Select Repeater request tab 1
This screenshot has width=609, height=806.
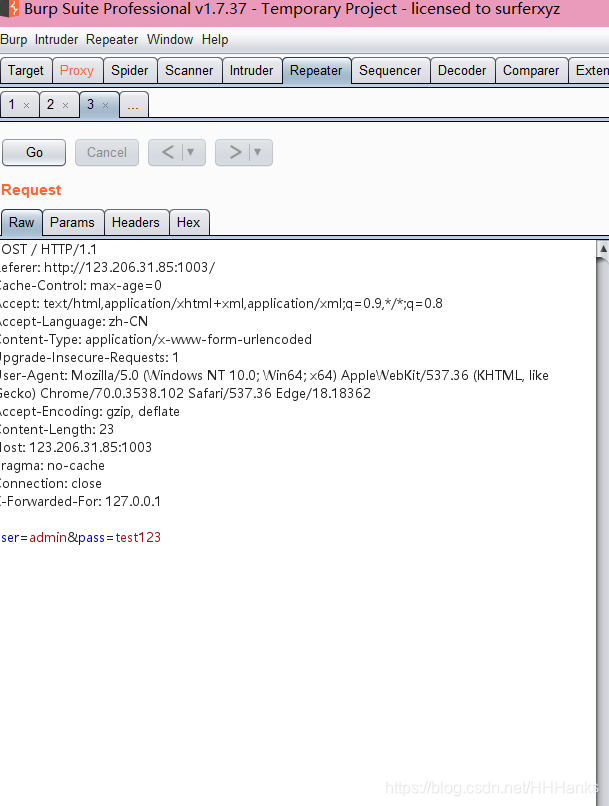pyautogui.click(x=12, y=104)
